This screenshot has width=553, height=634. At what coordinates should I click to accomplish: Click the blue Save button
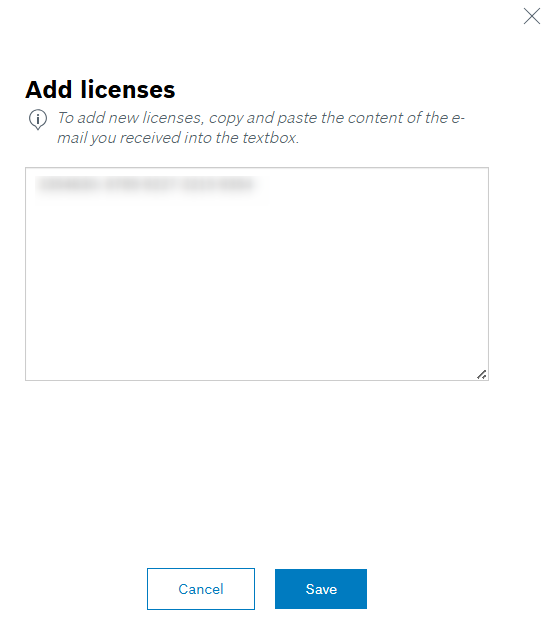321,589
